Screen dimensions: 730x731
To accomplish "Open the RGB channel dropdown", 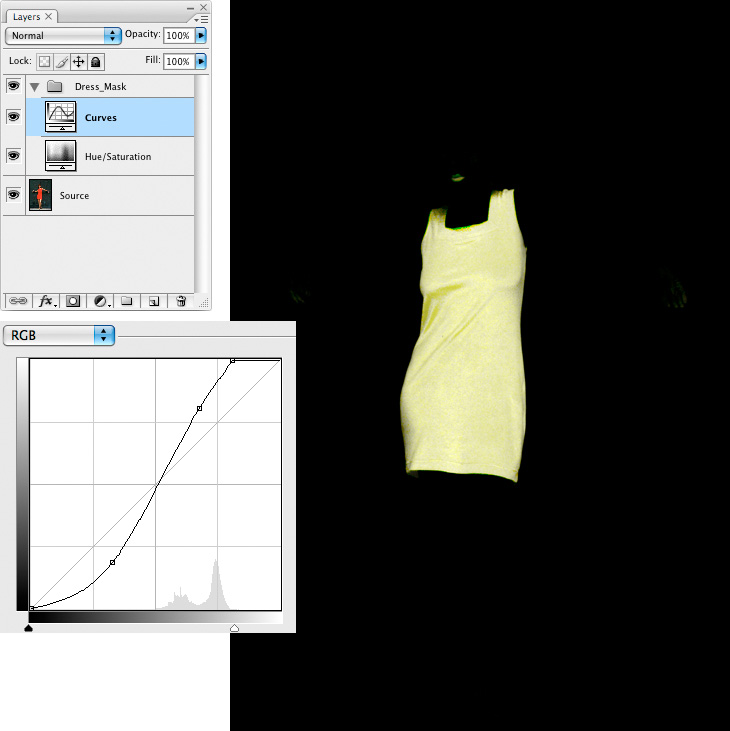I will coord(59,336).
